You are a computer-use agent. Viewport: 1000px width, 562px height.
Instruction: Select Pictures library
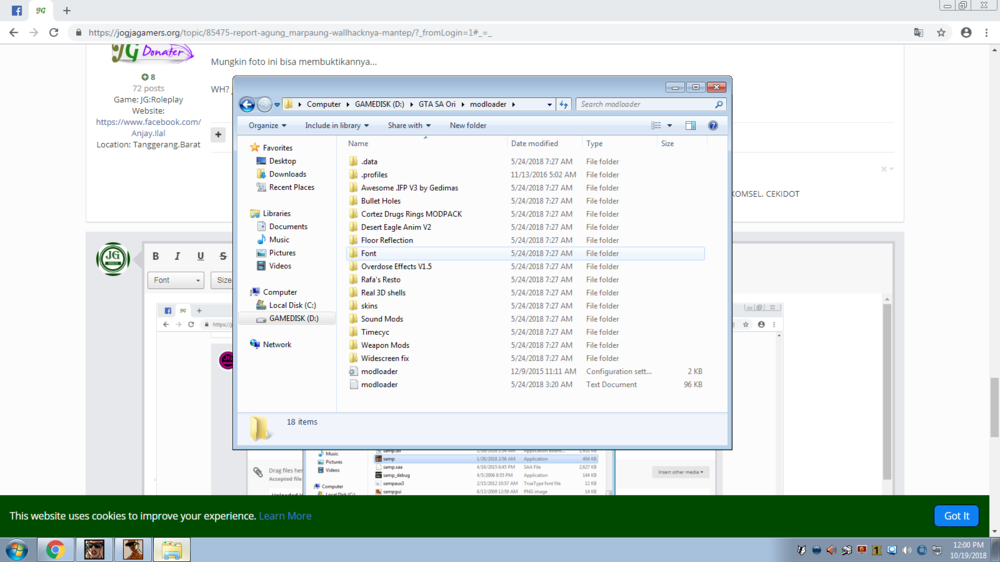tap(282, 253)
